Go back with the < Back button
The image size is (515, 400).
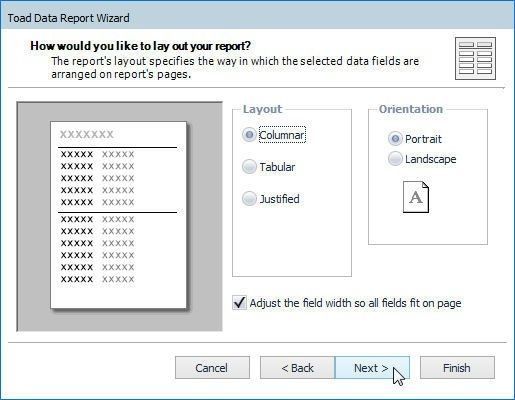coord(297,368)
